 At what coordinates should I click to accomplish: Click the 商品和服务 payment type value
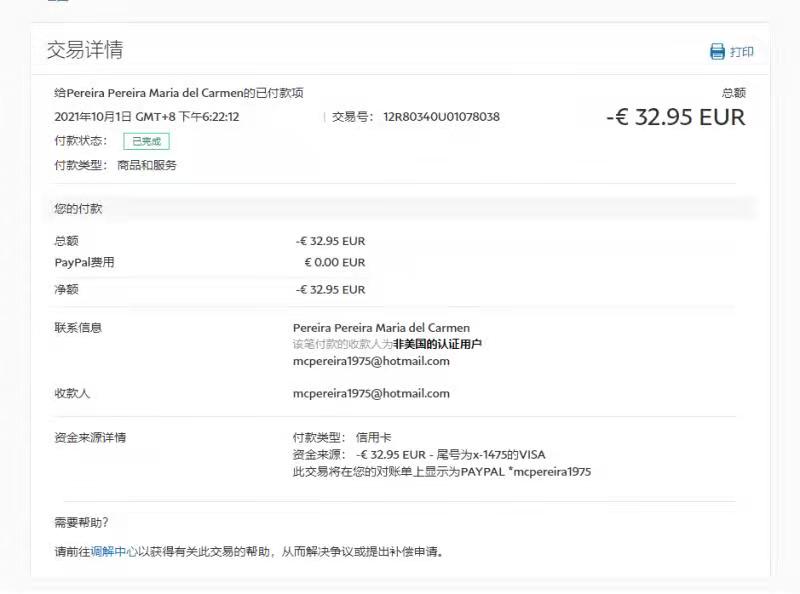147,165
